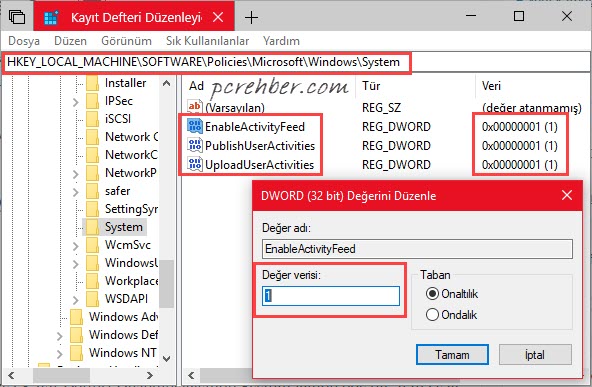Open the Yardım menu

coord(281,41)
